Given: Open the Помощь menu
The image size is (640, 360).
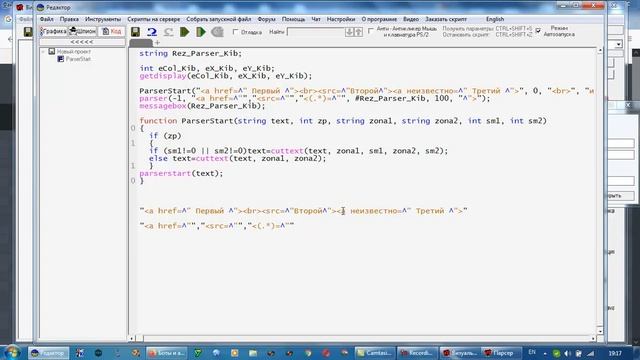Looking at the screenshot, I should pos(293,19).
